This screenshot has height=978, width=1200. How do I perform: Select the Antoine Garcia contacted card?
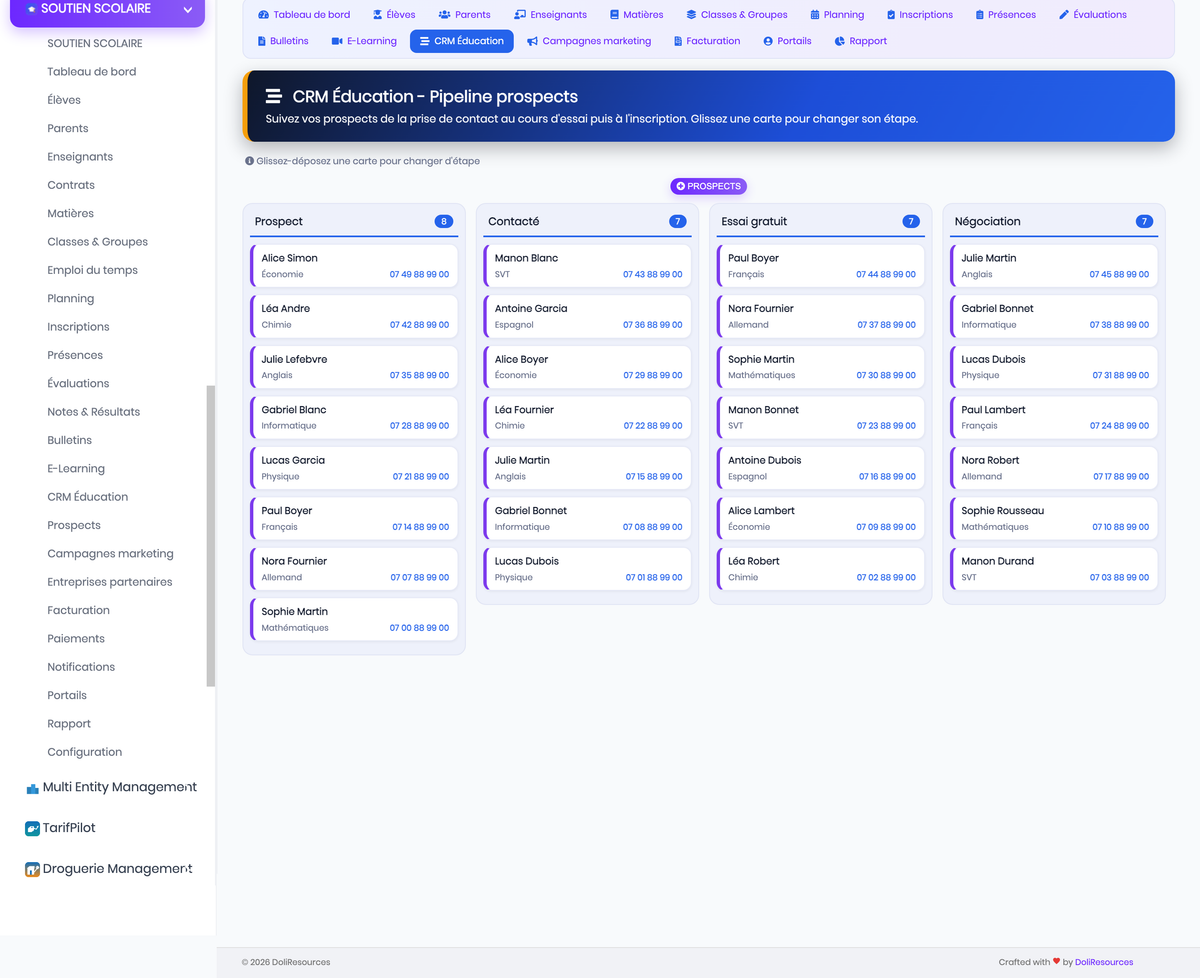pyautogui.click(x=587, y=316)
